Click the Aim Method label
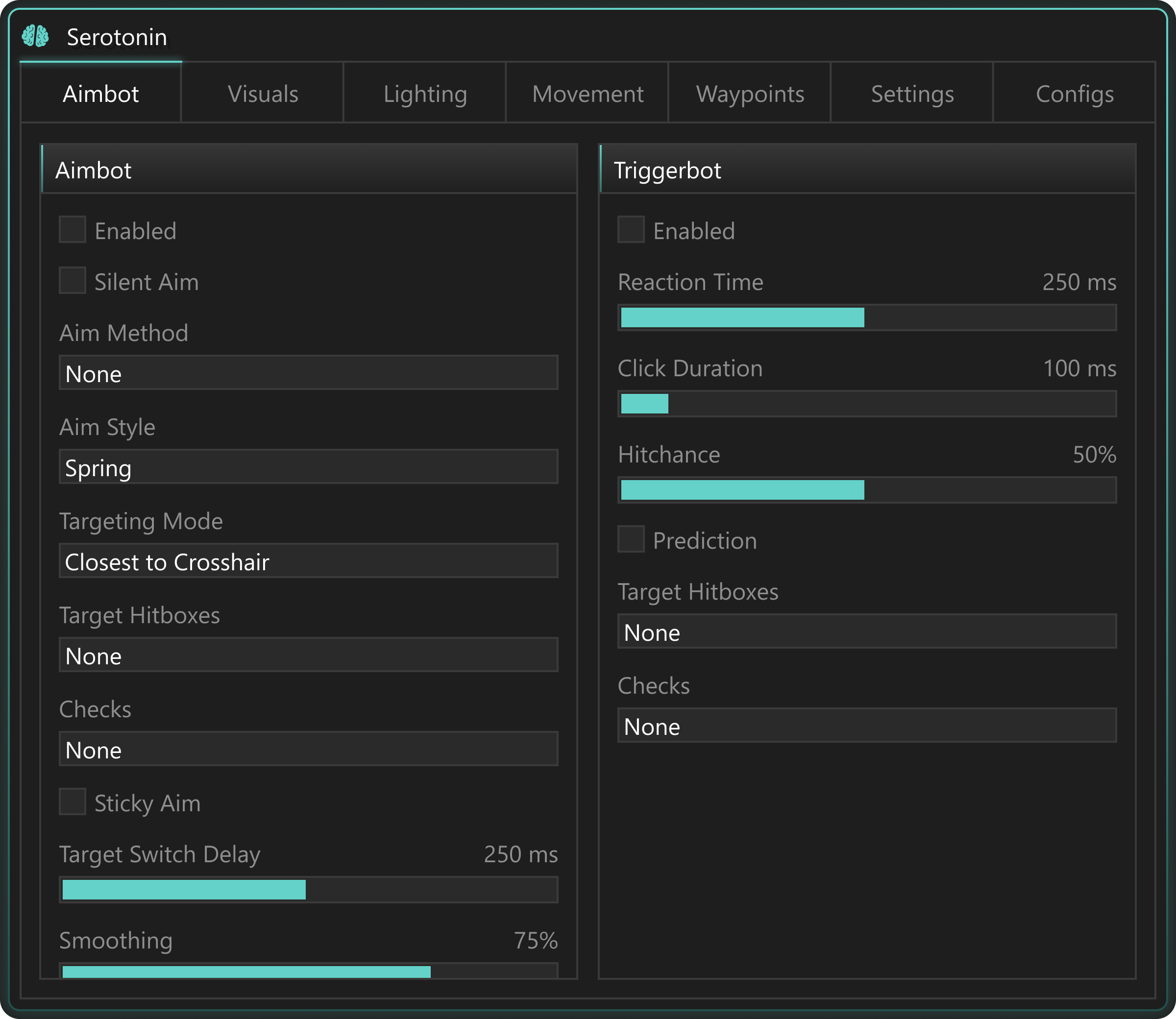The image size is (1176, 1019). (123, 333)
